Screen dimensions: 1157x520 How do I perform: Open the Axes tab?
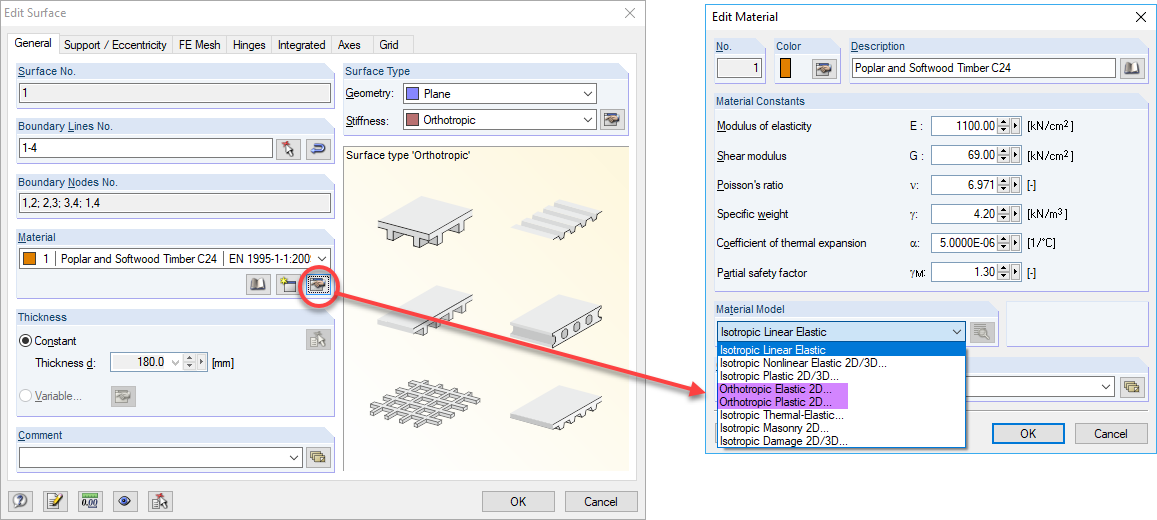[x=349, y=45]
